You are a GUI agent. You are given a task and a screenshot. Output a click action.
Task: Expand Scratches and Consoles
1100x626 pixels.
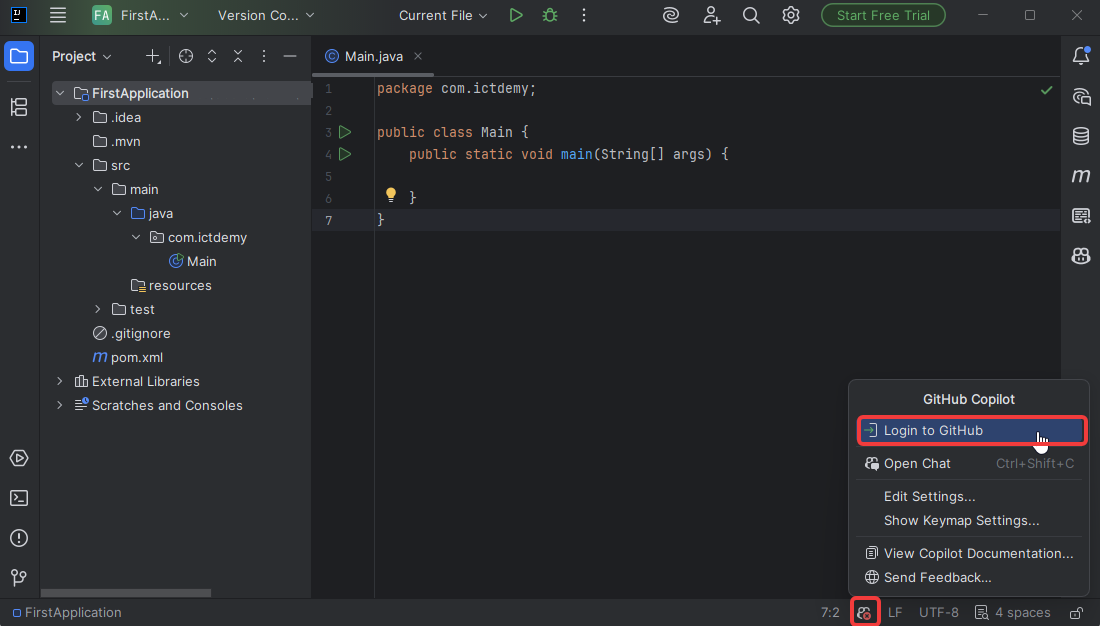(x=60, y=406)
